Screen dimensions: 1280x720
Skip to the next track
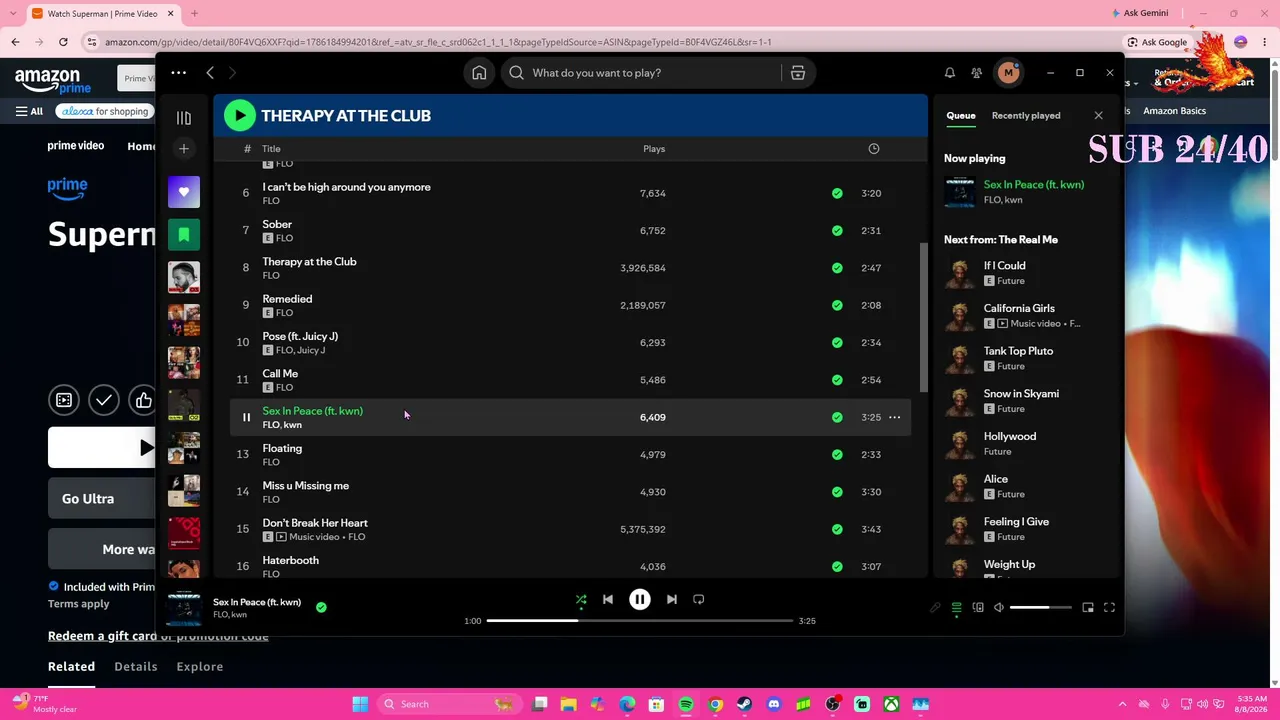672,600
